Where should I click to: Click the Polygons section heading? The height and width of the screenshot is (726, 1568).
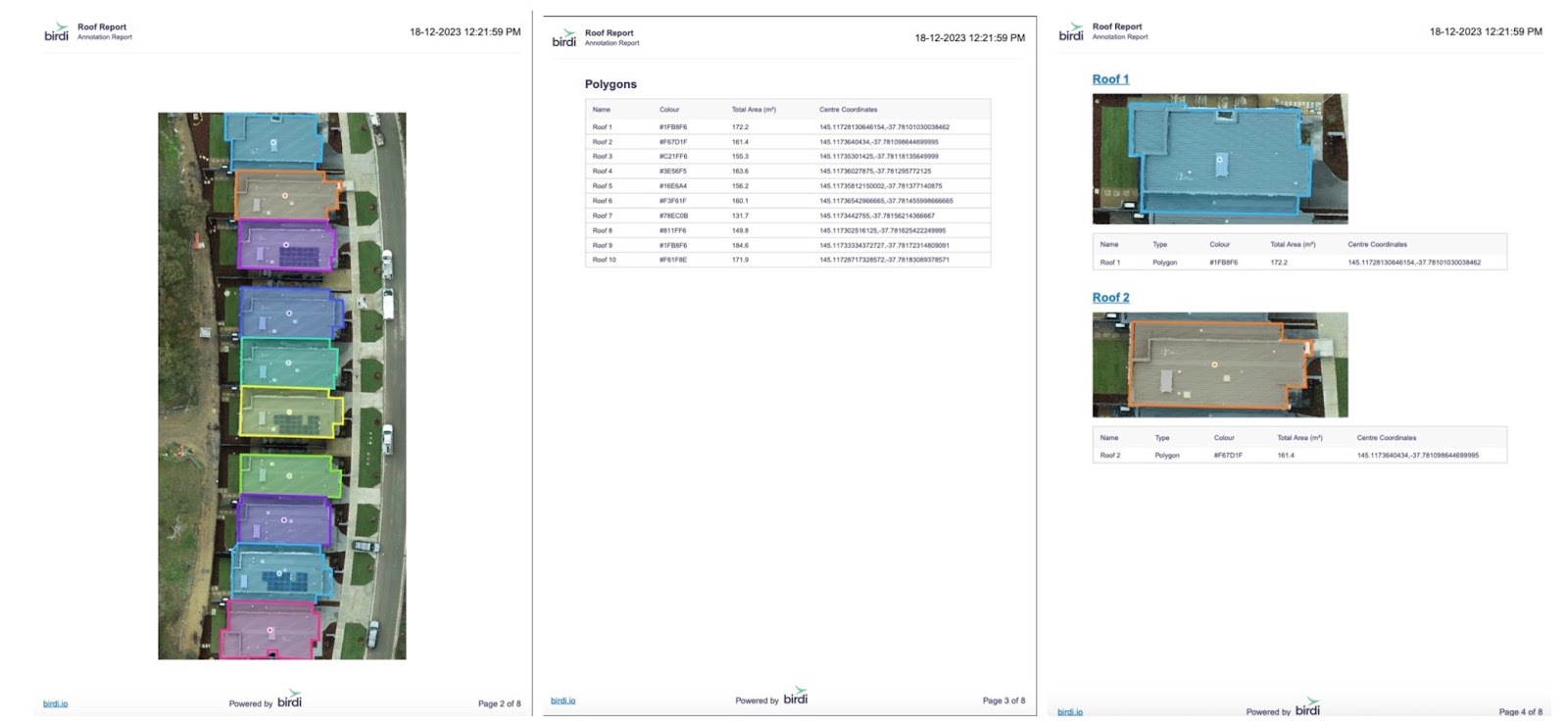tap(611, 84)
